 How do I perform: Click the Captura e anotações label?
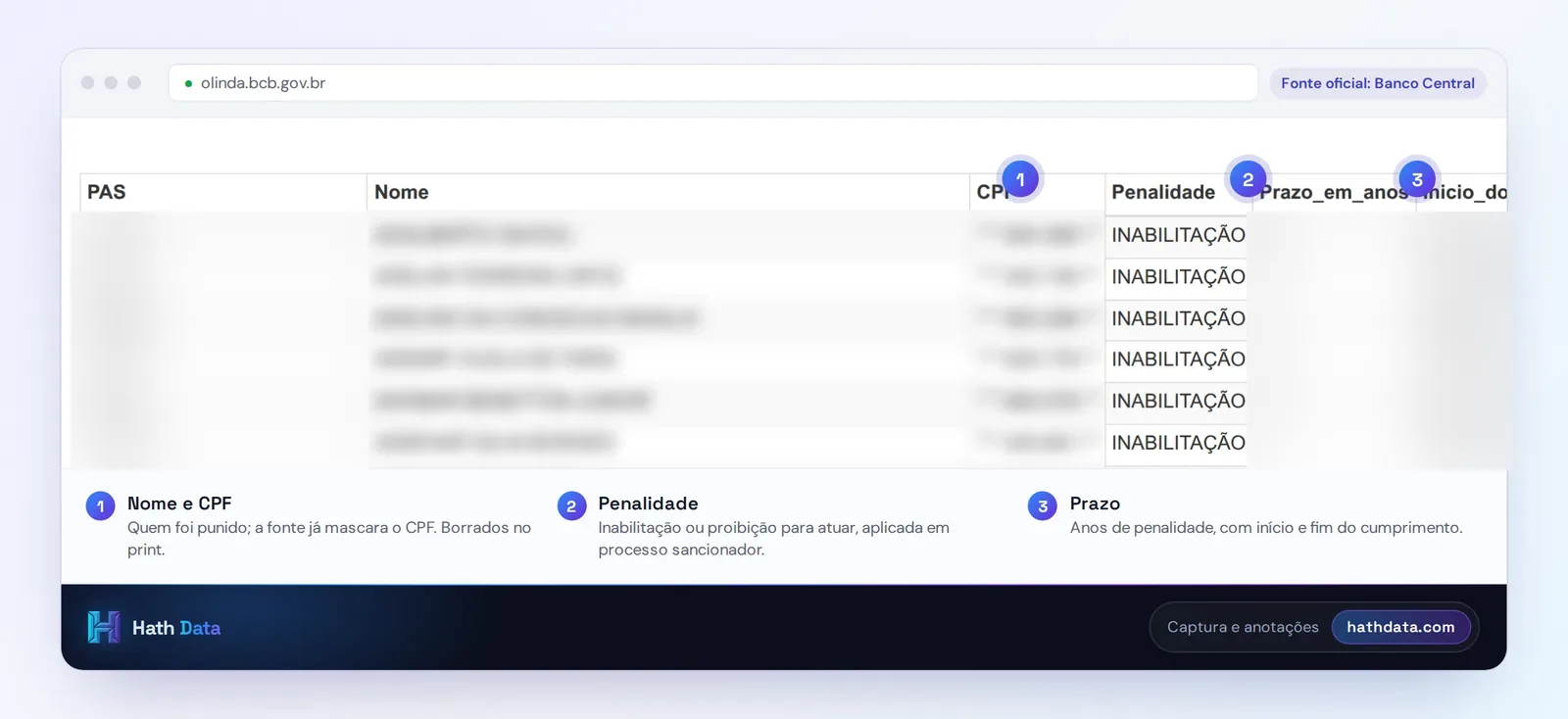click(1243, 627)
